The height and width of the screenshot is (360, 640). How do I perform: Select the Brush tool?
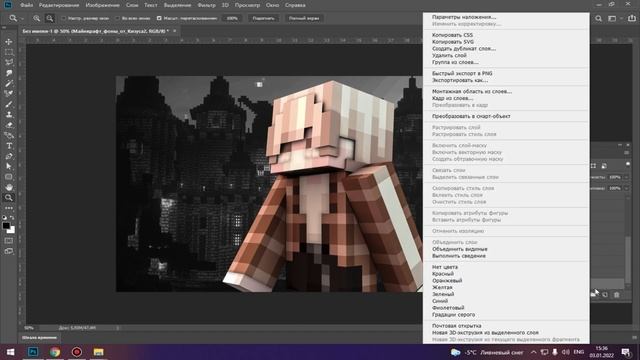(x=9, y=104)
